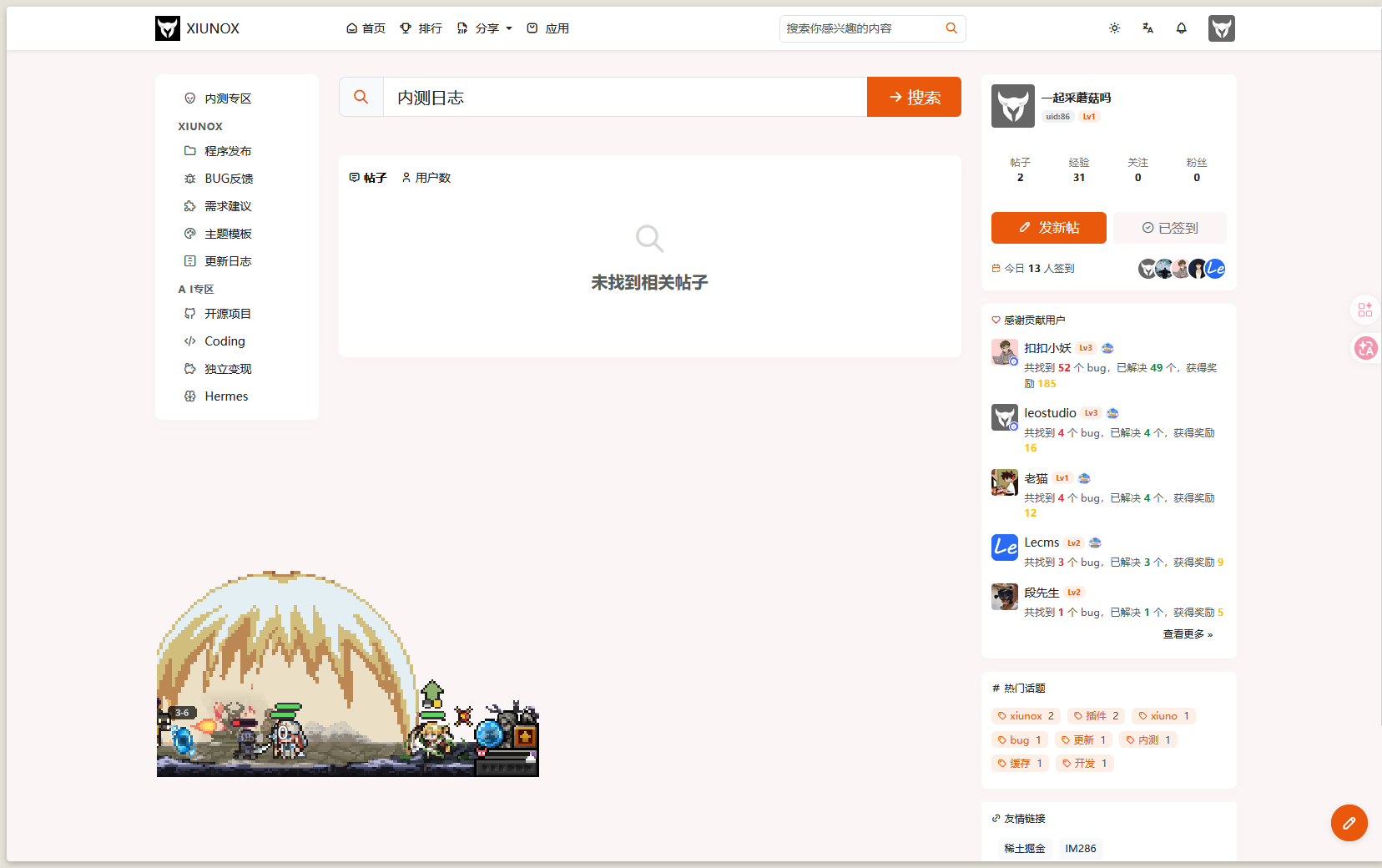
Task: Open contributor Lecms profile
Action: (1042, 542)
